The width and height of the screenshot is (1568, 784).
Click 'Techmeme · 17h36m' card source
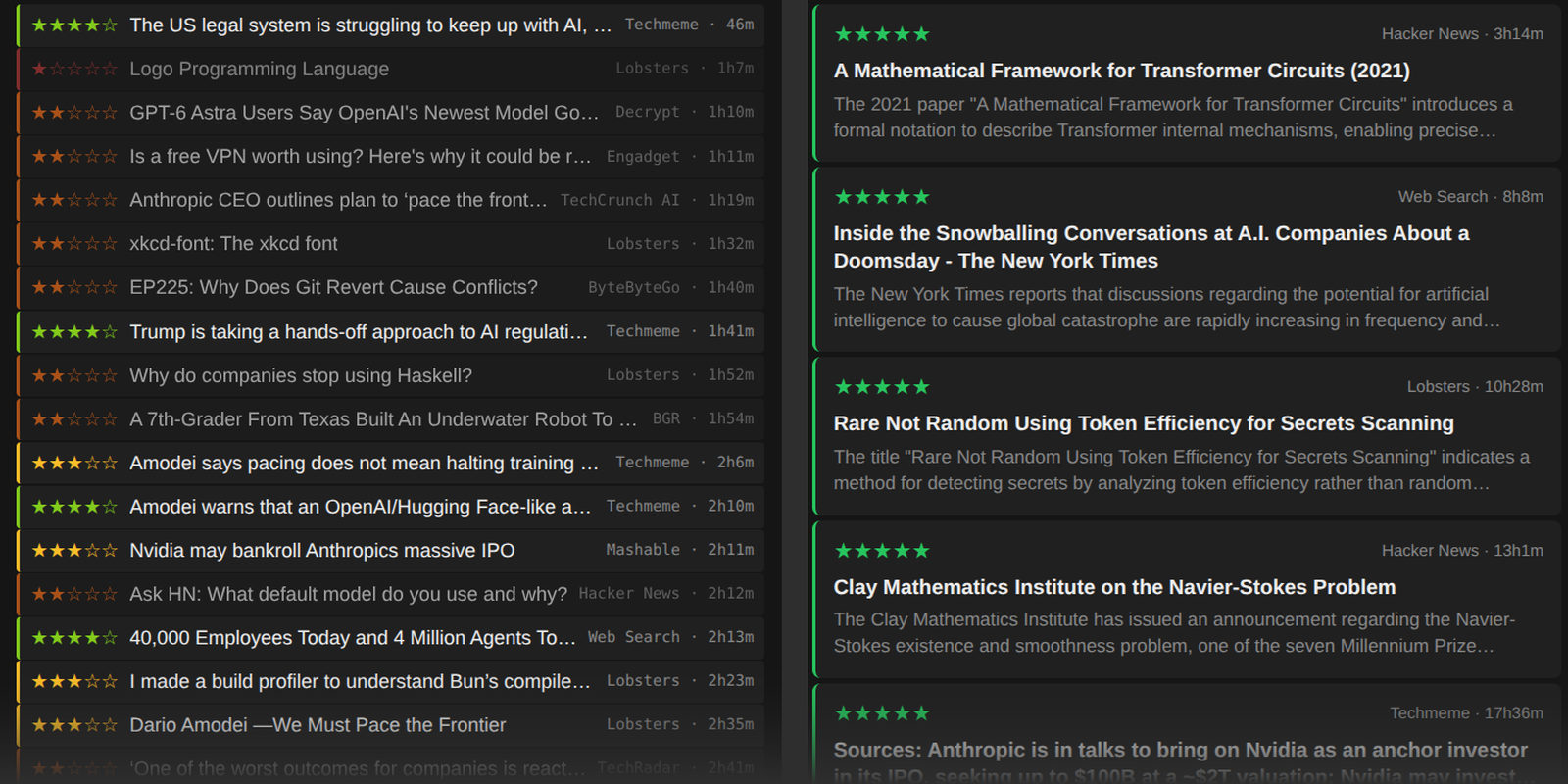(1466, 713)
